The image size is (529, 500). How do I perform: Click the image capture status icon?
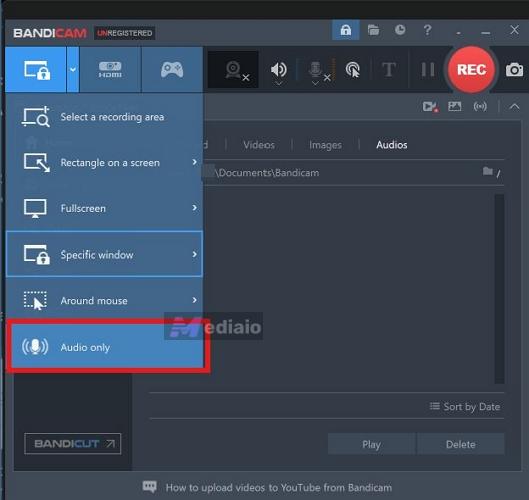tap(454, 107)
